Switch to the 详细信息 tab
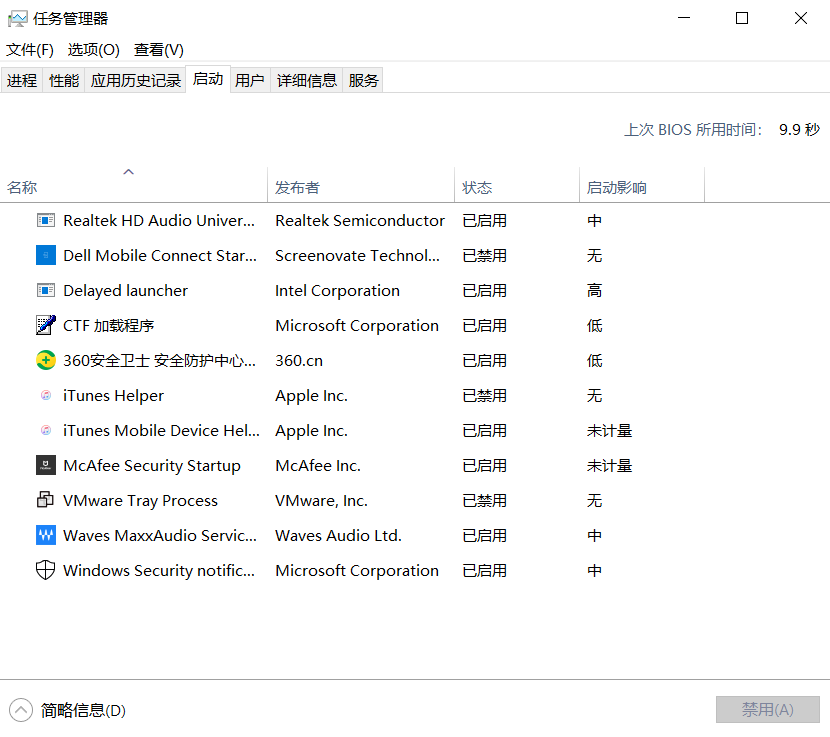The image size is (830, 737). 306,80
